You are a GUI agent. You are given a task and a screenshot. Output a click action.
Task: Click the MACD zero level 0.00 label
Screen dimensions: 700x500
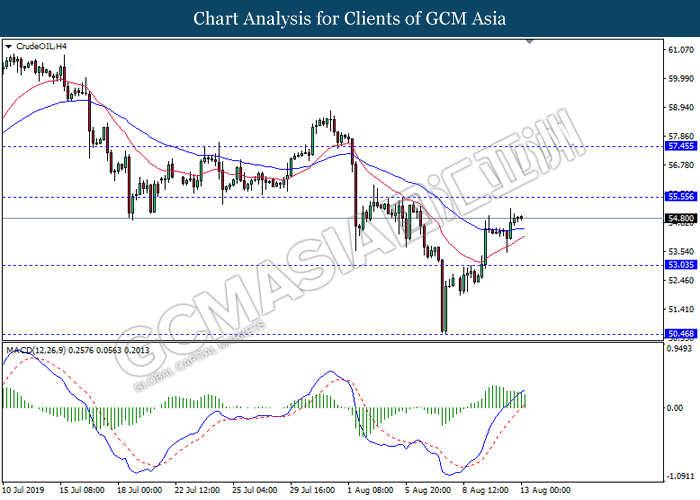[675, 408]
